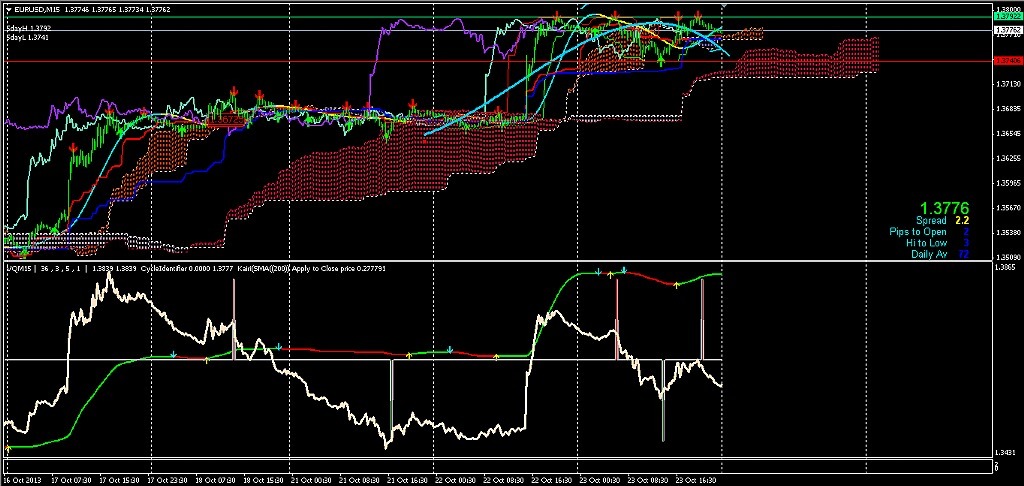This screenshot has width=1024, height=486.
Task: Click the 16 Oct 2013 date label
Action: 21,480
